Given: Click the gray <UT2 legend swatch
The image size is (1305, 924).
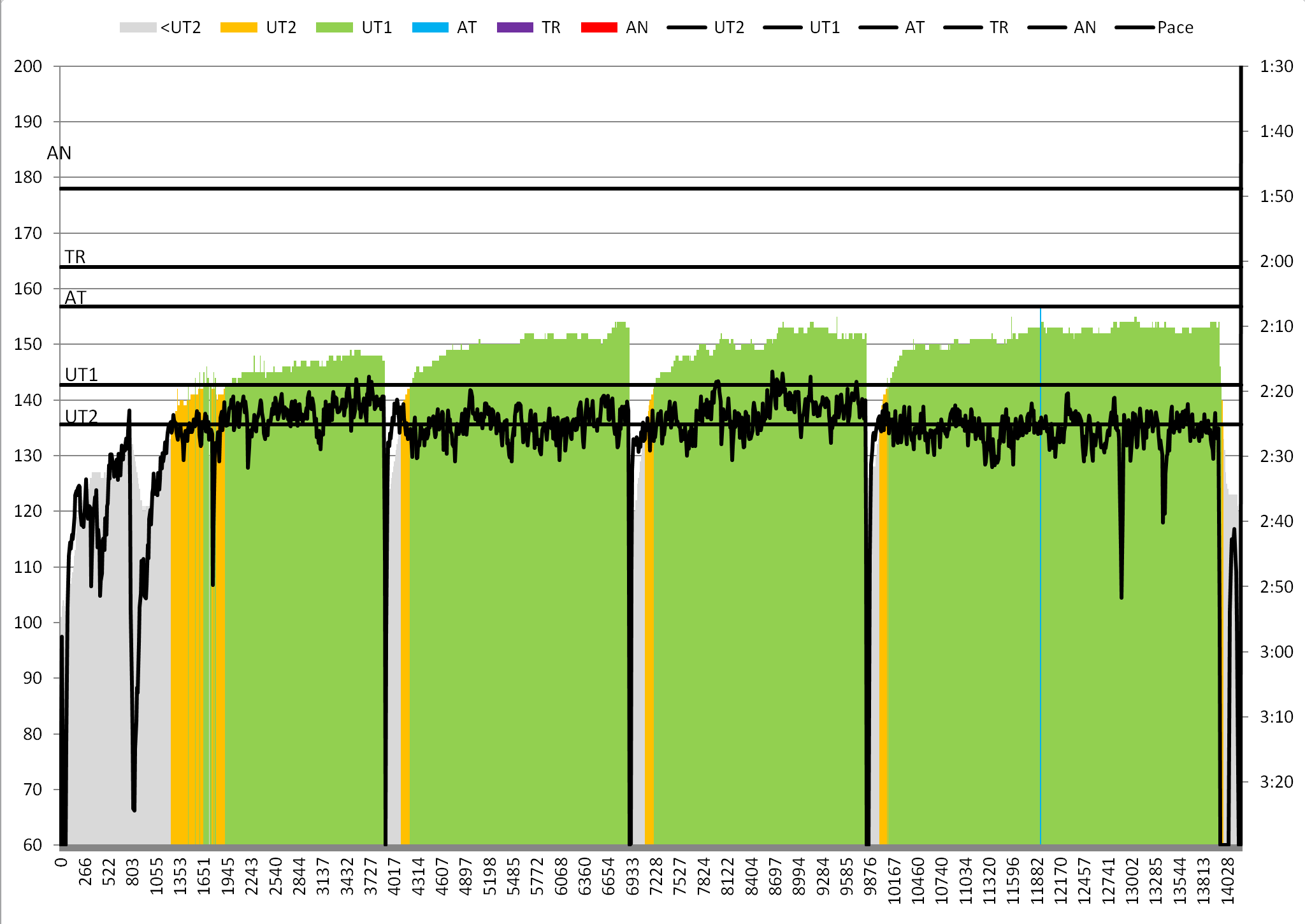Looking at the screenshot, I should coord(138,27).
